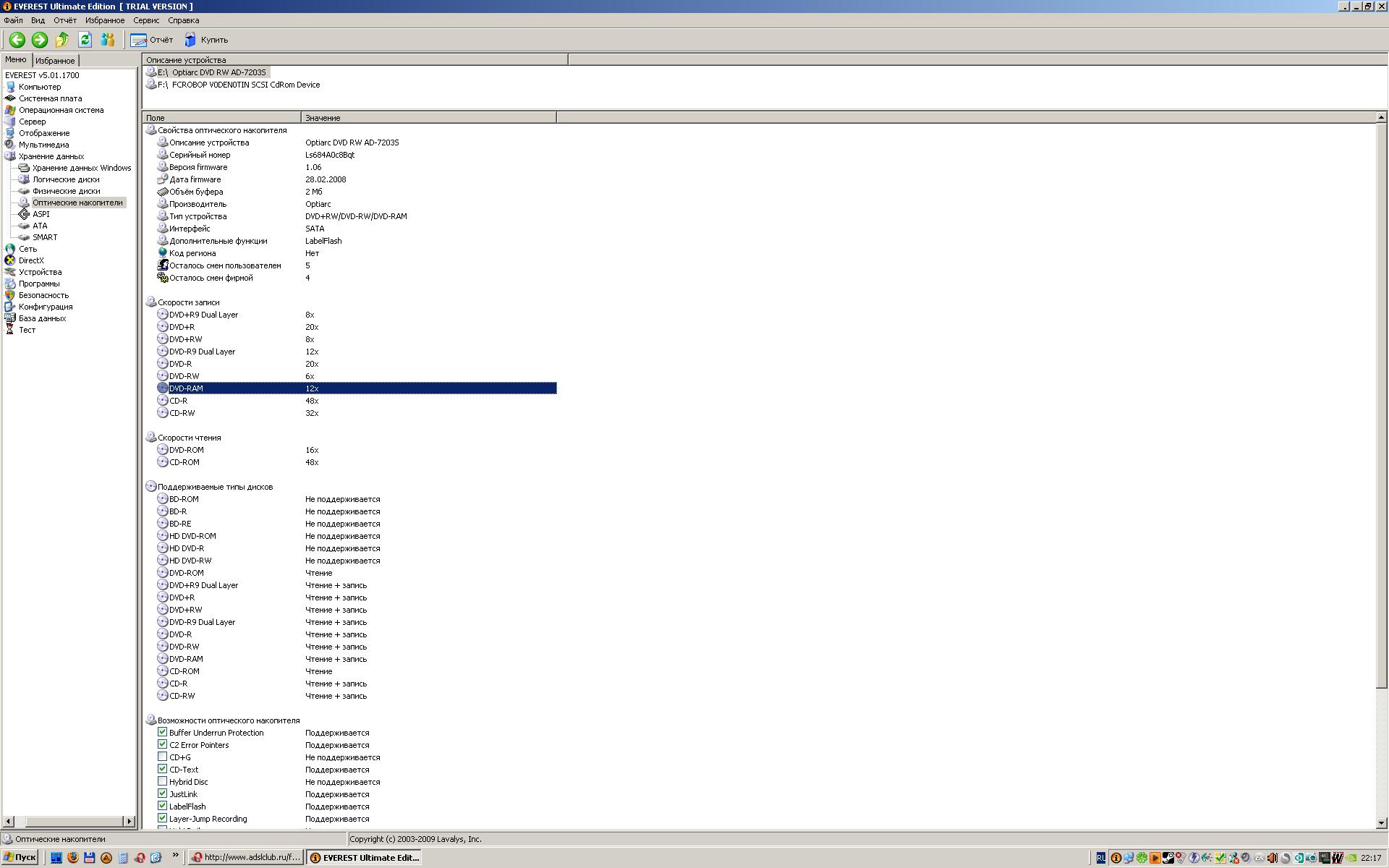Click the Up folder toolbar icon
The height and width of the screenshot is (868, 1389).
tap(62, 40)
